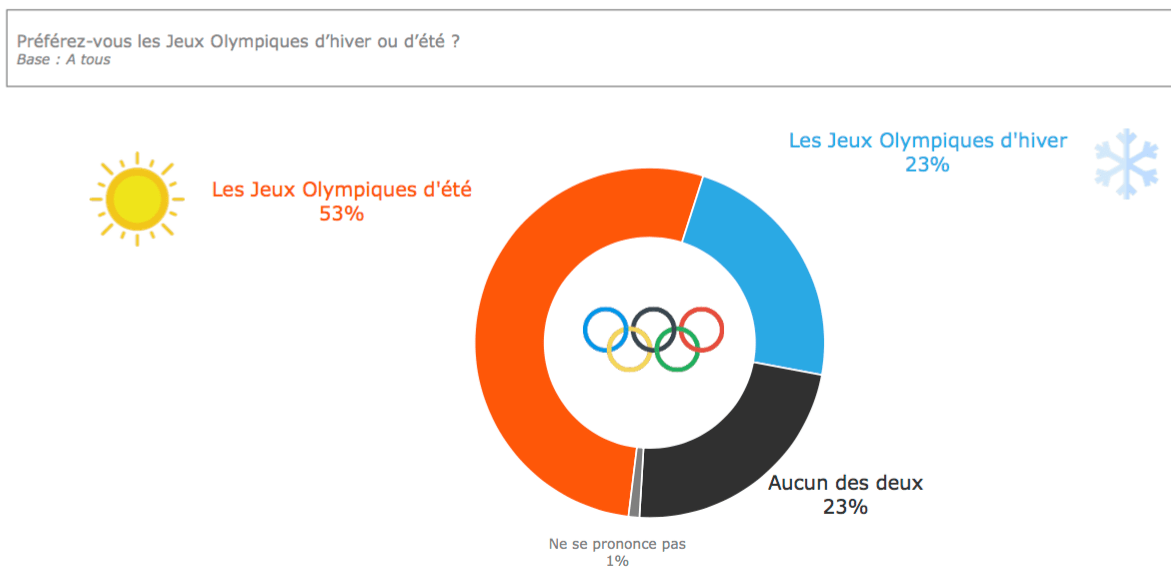Click the Les Jeux Olympiques d'été label
Viewport: 1171px width, 573px height.
[342, 190]
